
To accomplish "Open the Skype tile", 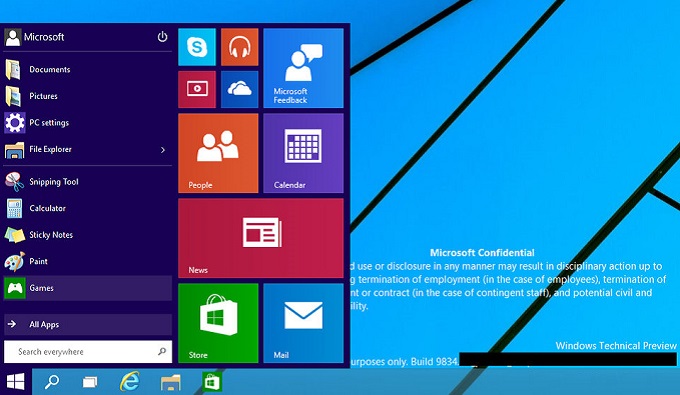I will click(x=196, y=47).
